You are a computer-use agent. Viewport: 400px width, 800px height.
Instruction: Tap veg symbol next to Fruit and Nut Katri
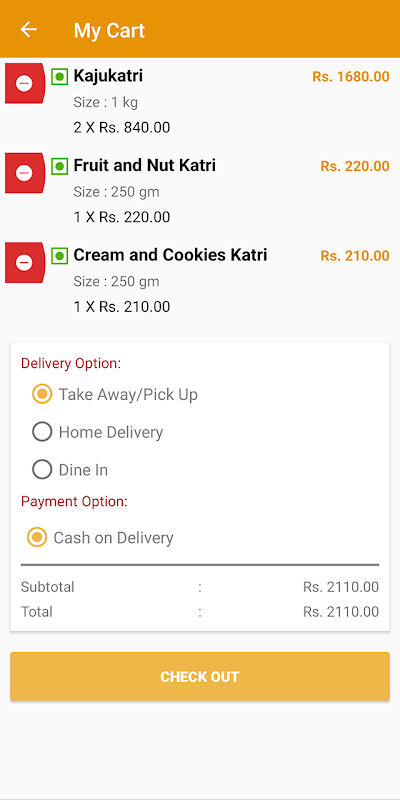pos(60,166)
